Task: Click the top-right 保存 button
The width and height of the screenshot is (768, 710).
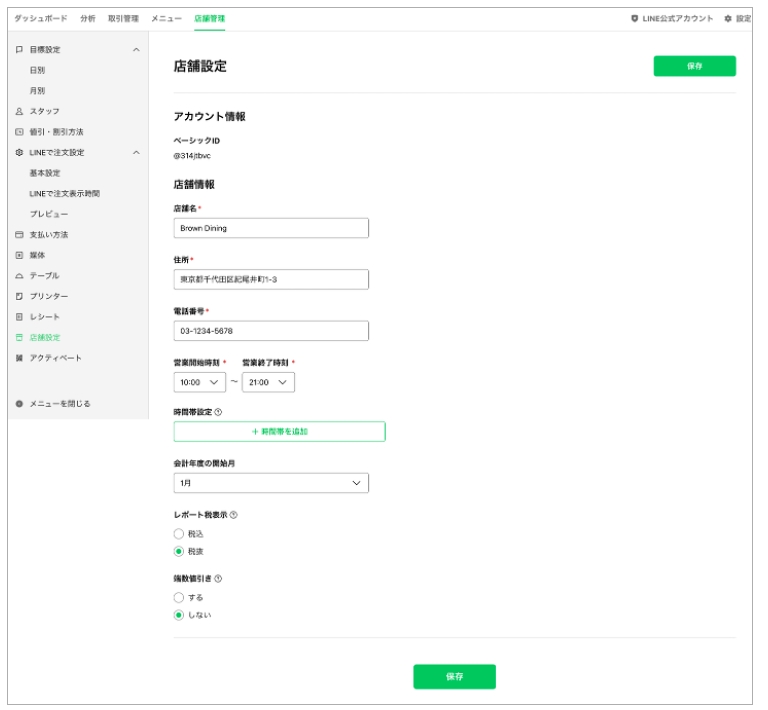Action: point(695,66)
